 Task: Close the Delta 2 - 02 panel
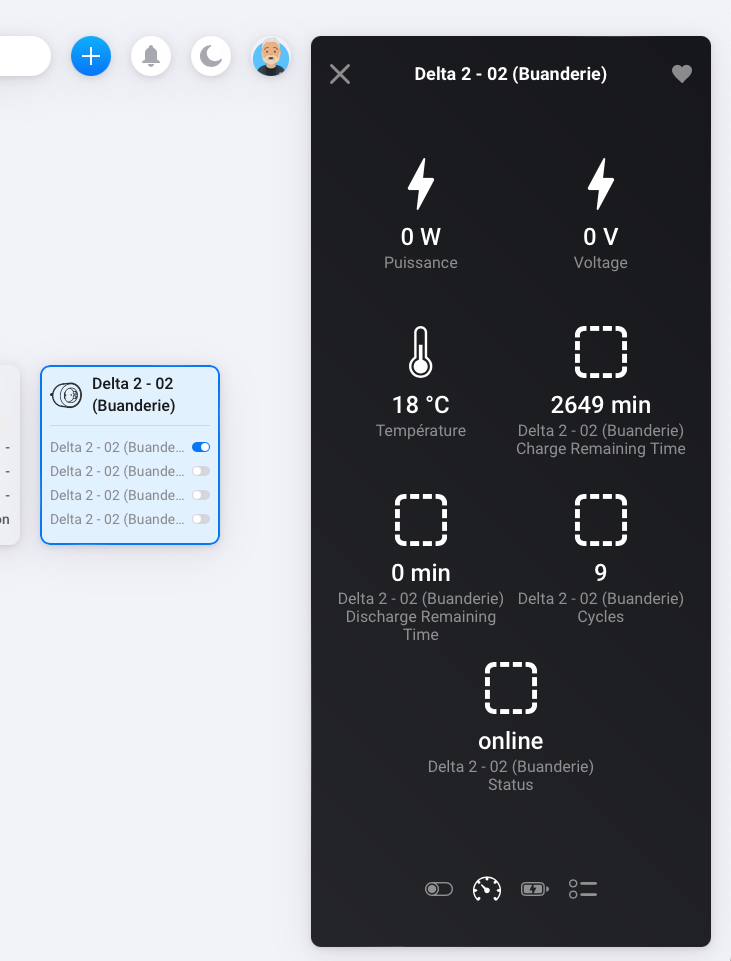(340, 74)
